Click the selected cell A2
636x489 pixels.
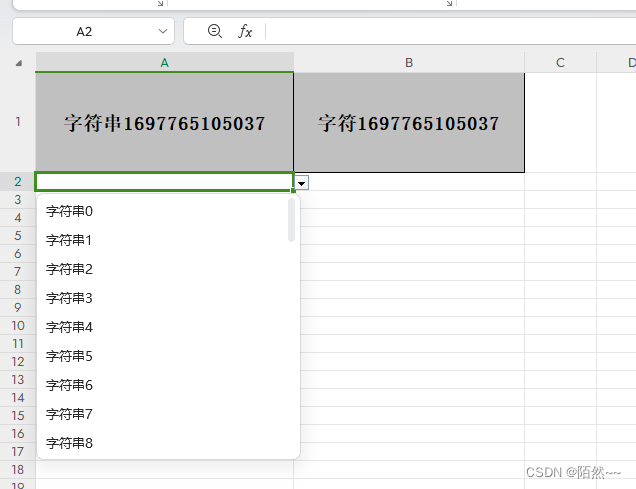tap(164, 182)
